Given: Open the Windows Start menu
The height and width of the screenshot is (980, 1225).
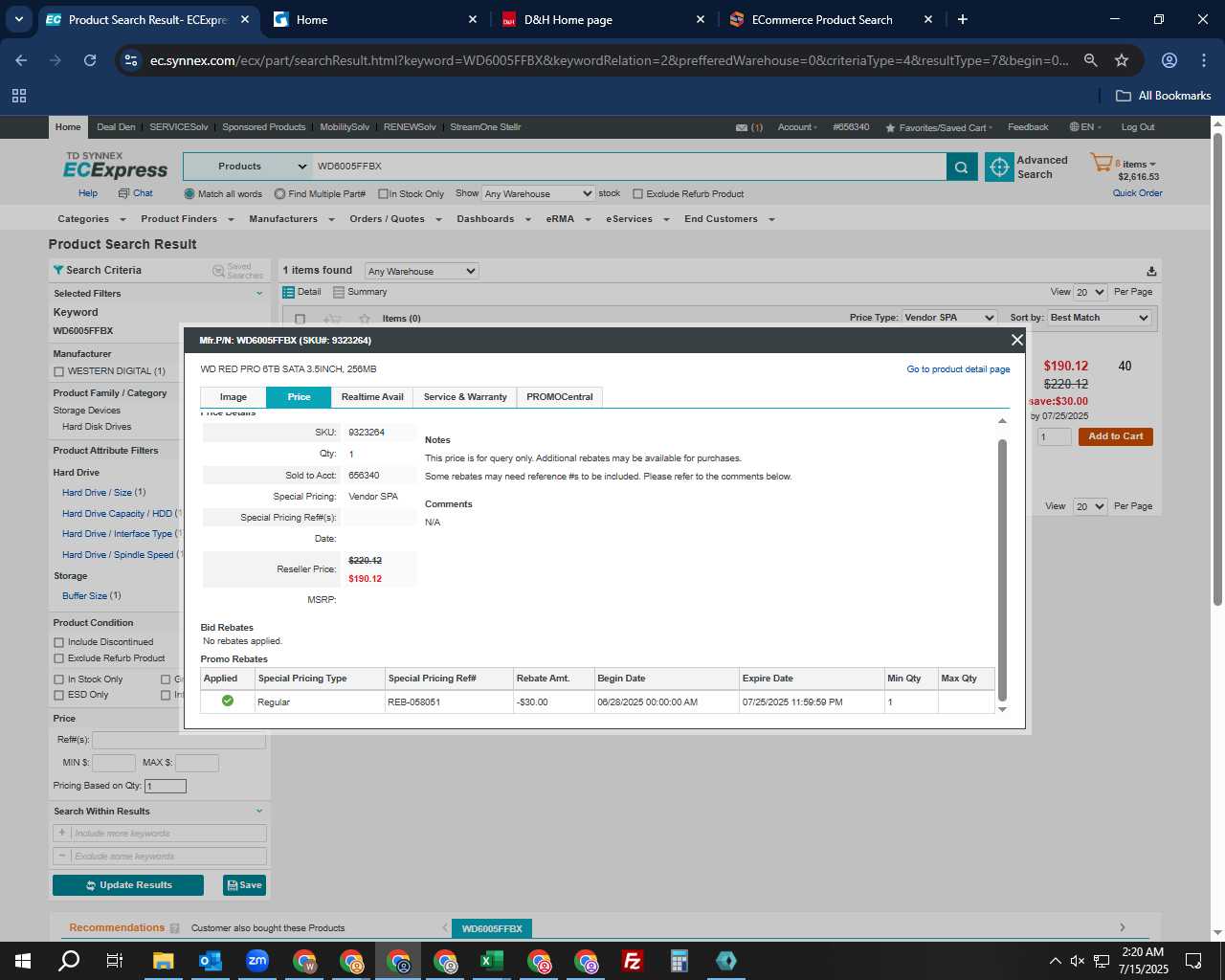Looking at the screenshot, I should [x=23, y=961].
